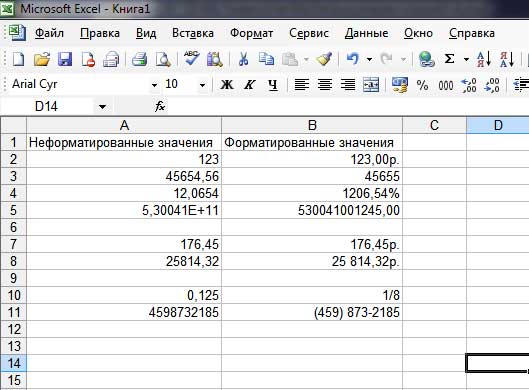Toggle italic К formatting
The image size is (529, 390).
pyautogui.click(x=250, y=84)
